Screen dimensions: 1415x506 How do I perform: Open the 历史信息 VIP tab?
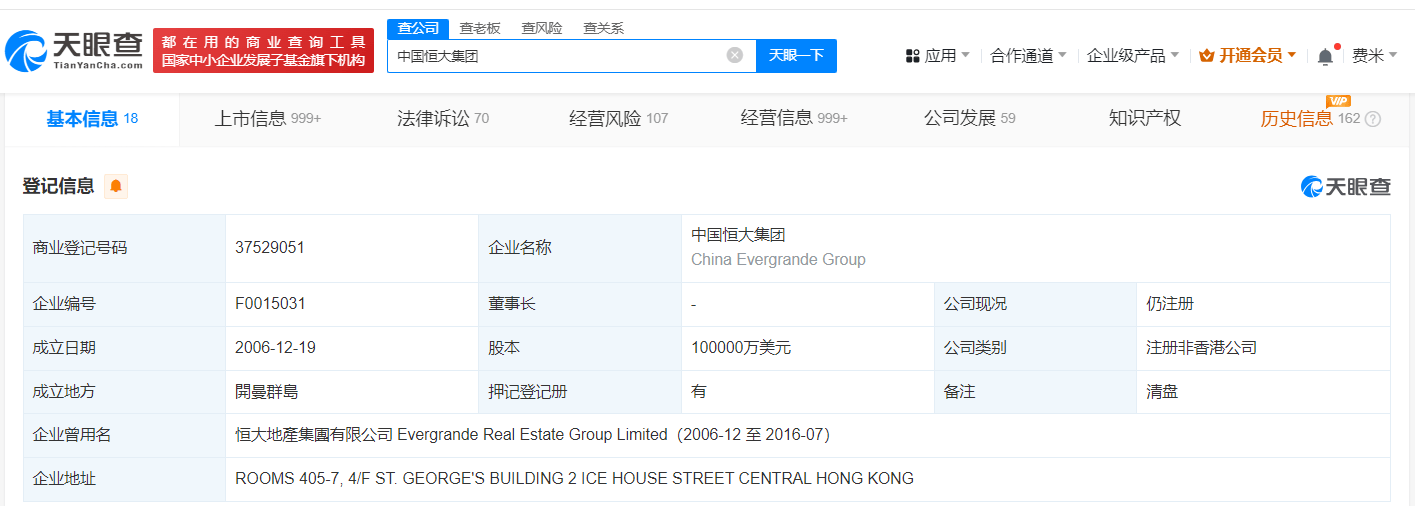[1310, 119]
